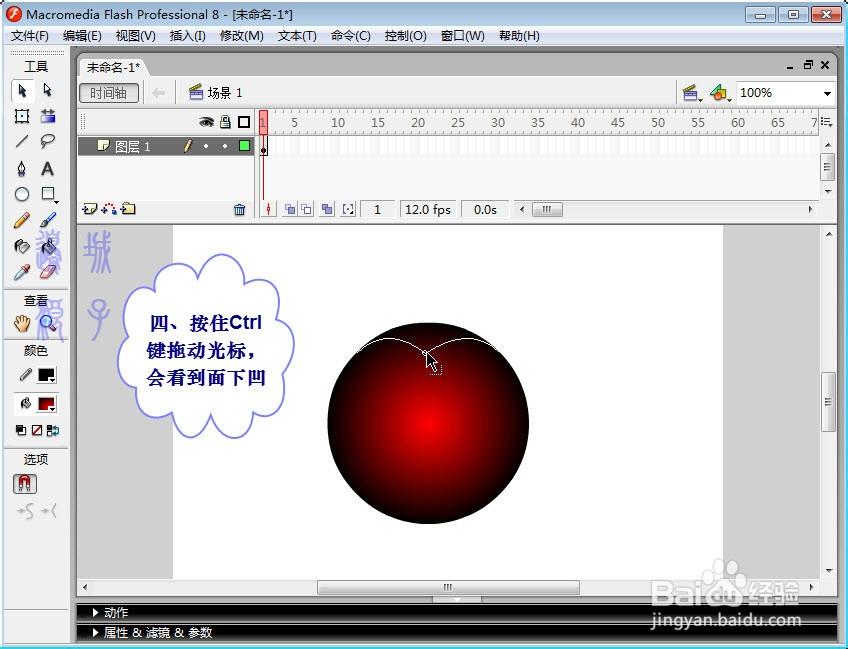Add a new layer with the Insert Layer icon
The width and height of the screenshot is (848, 649).
pos(88,209)
